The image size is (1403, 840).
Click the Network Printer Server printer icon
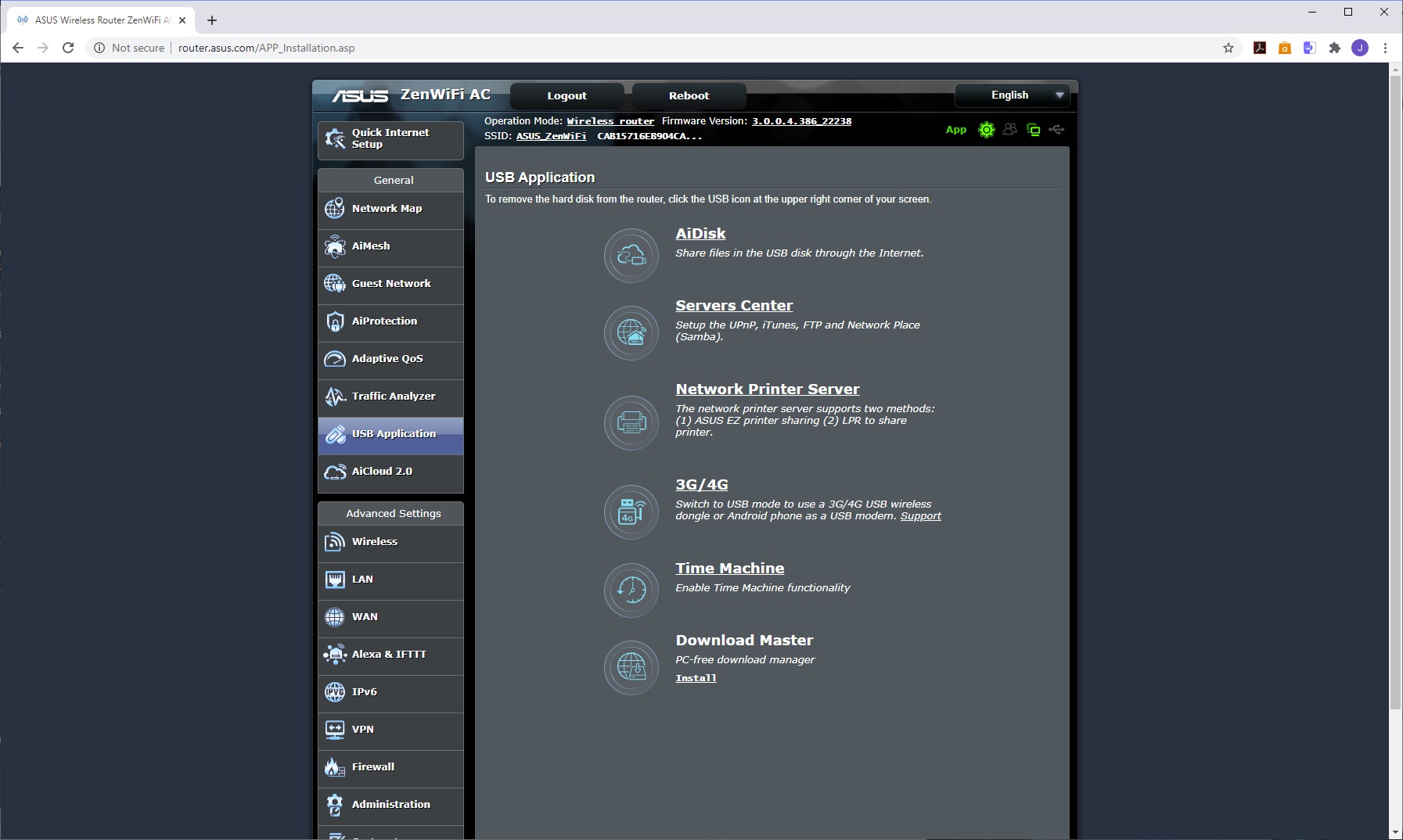[631, 422]
